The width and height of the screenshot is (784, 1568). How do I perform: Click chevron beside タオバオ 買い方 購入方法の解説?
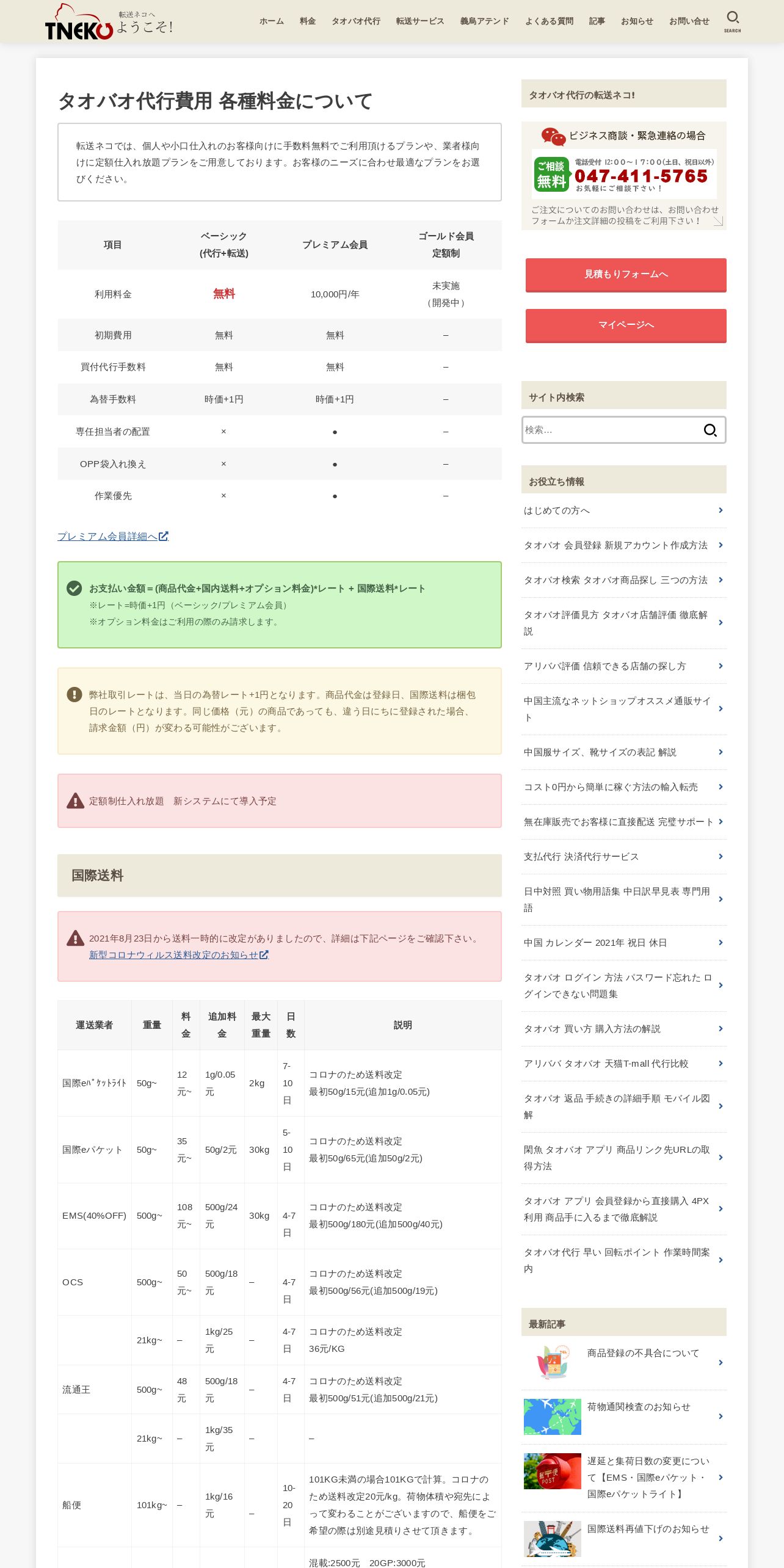(x=720, y=1028)
